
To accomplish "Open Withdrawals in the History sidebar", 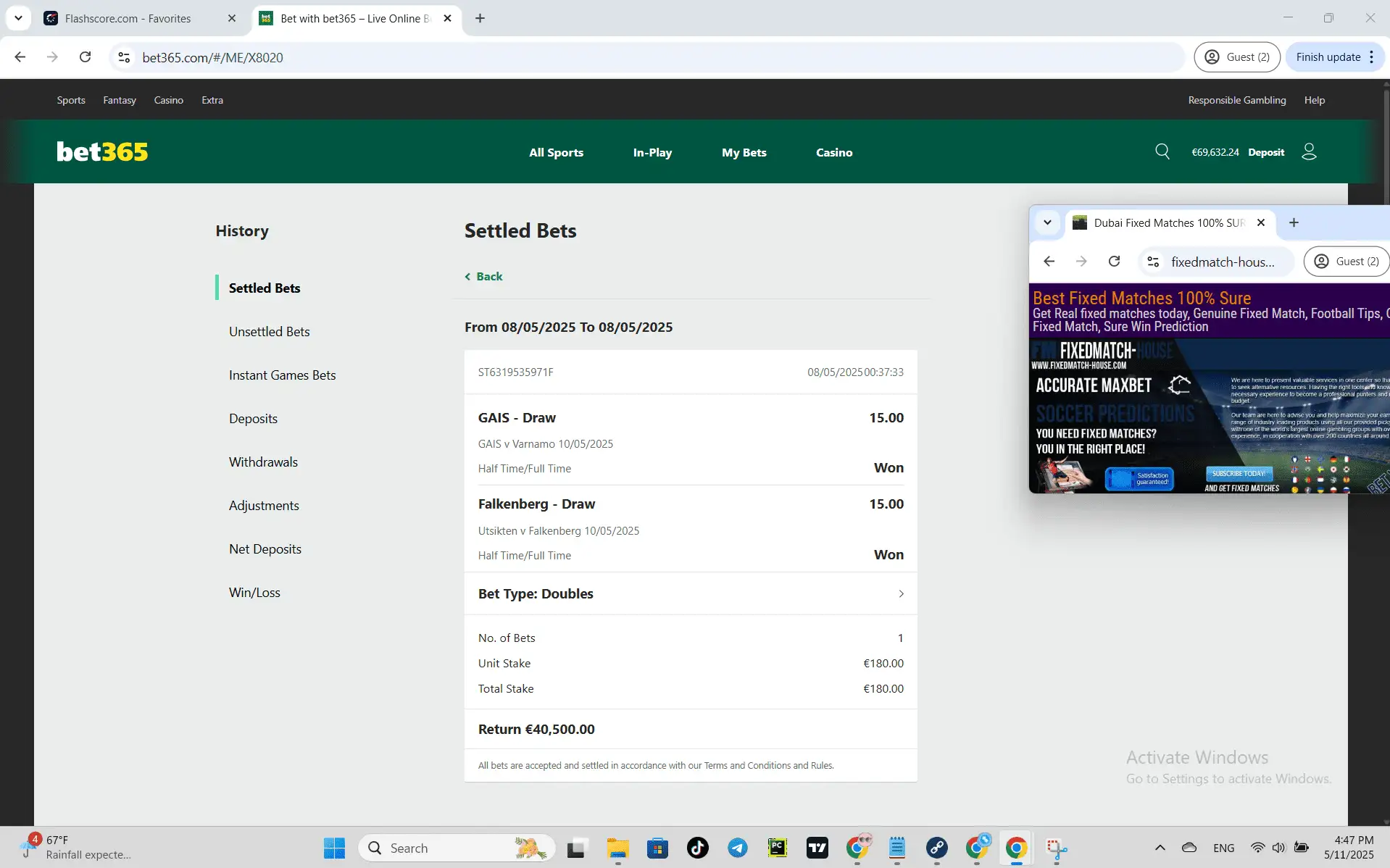I will point(263,462).
